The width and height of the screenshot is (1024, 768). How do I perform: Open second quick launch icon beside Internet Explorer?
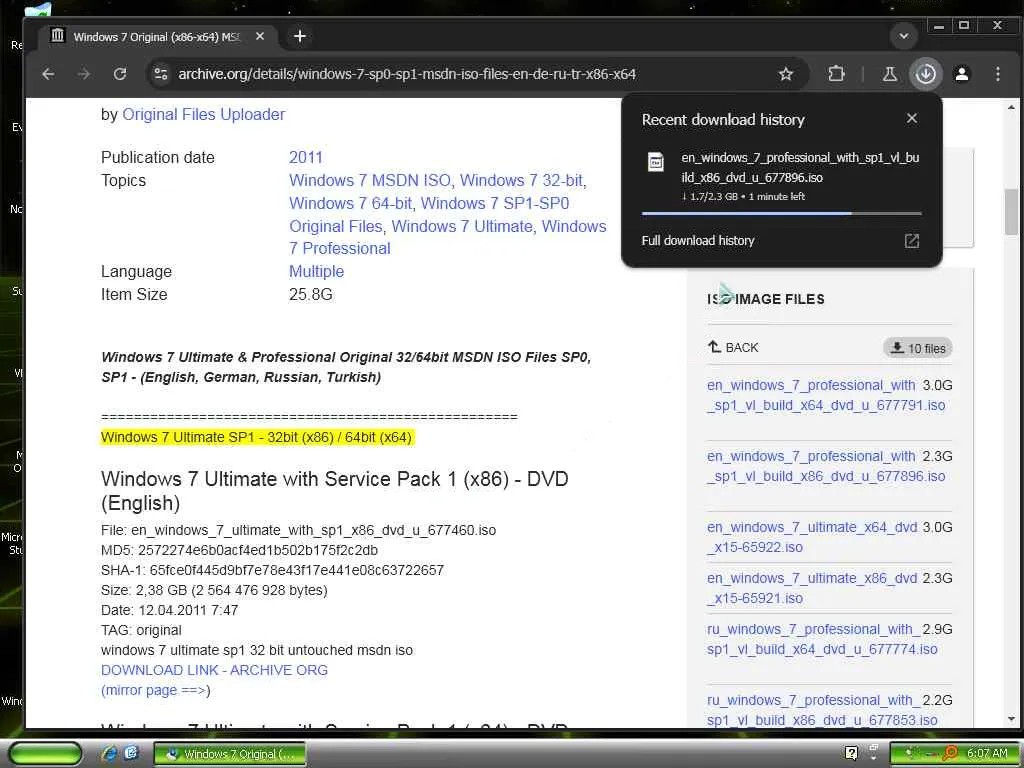tap(131, 754)
